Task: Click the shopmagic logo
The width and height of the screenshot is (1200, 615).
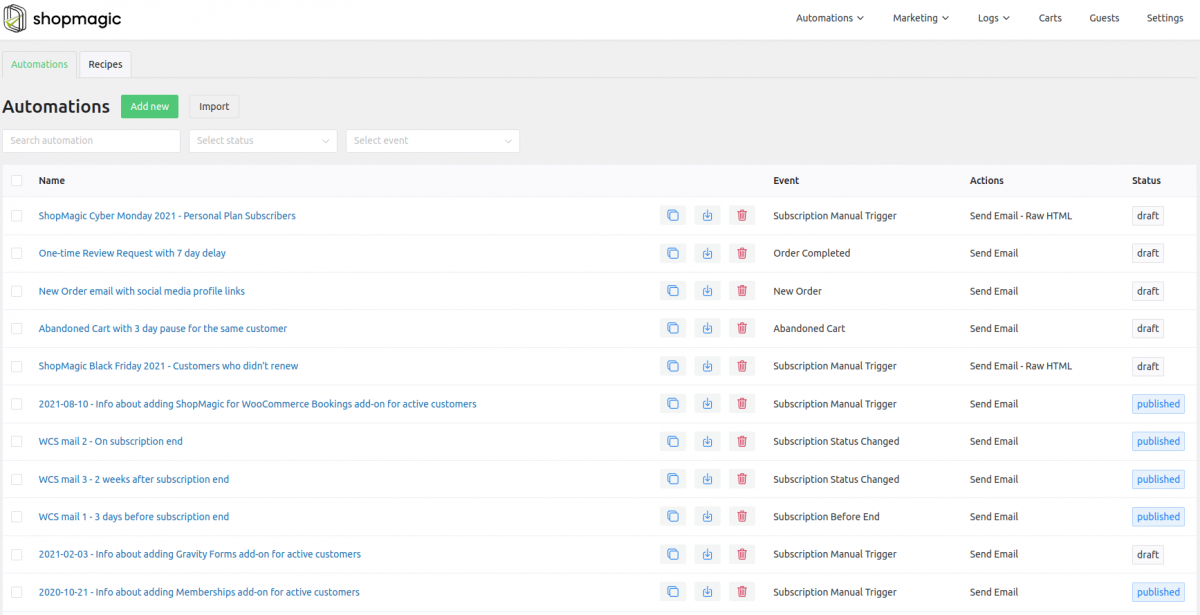Action: point(63,18)
